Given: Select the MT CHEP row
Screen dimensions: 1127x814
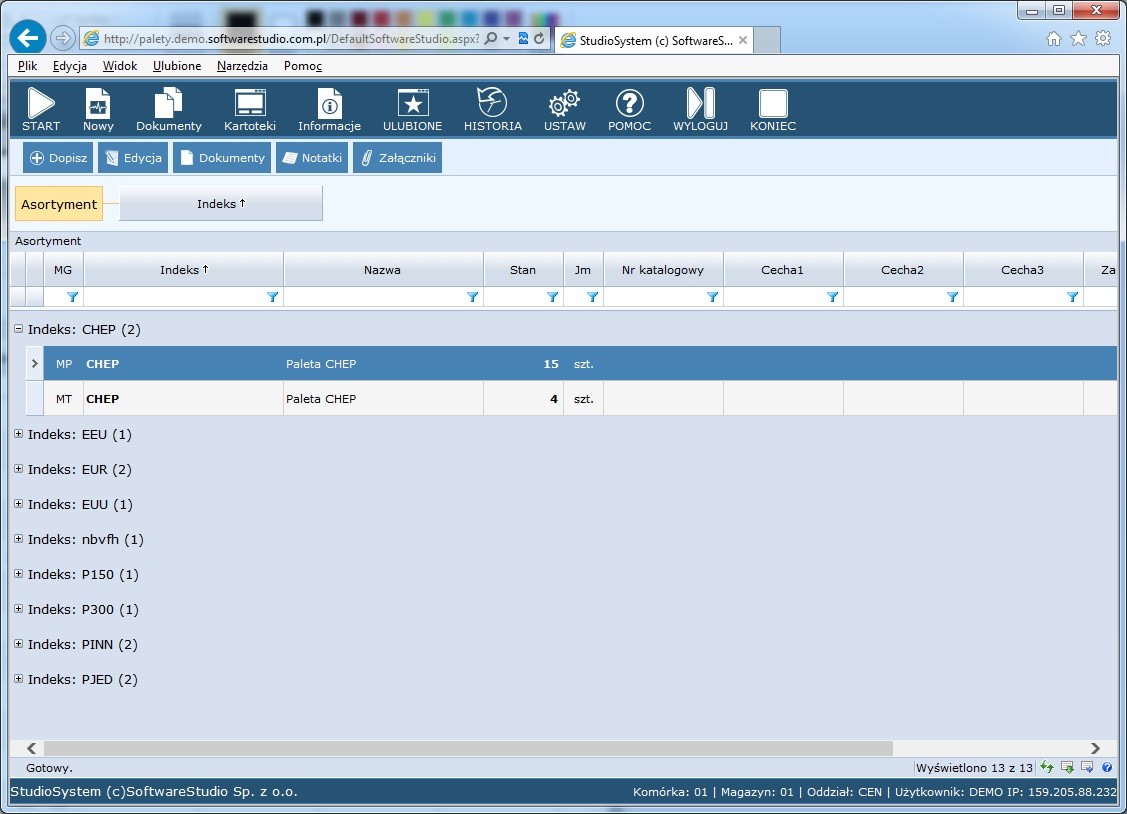Looking at the screenshot, I should tap(300, 399).
